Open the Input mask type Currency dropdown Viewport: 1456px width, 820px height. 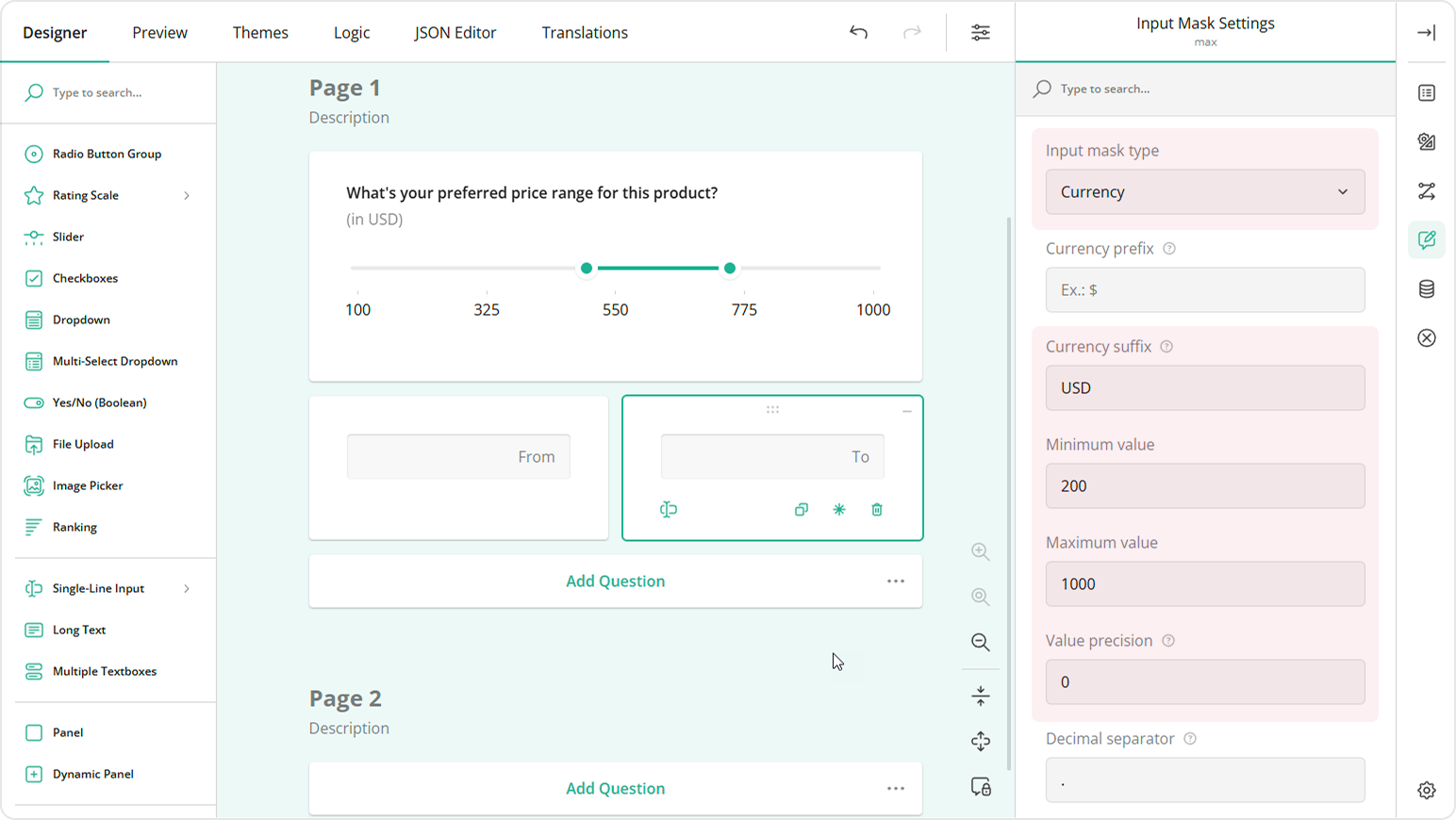(1205, 191)
